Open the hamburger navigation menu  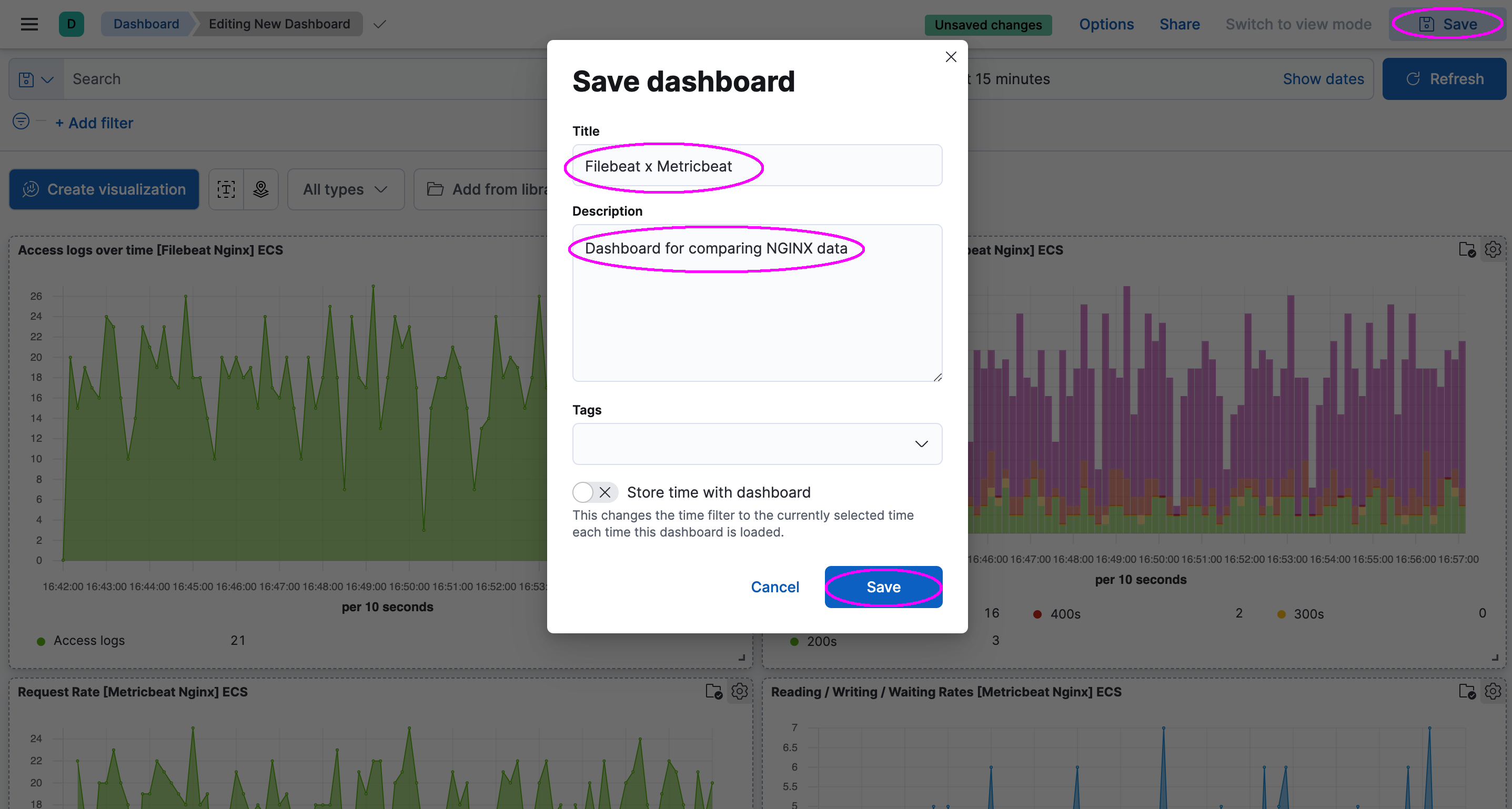(x=29, y=24)
